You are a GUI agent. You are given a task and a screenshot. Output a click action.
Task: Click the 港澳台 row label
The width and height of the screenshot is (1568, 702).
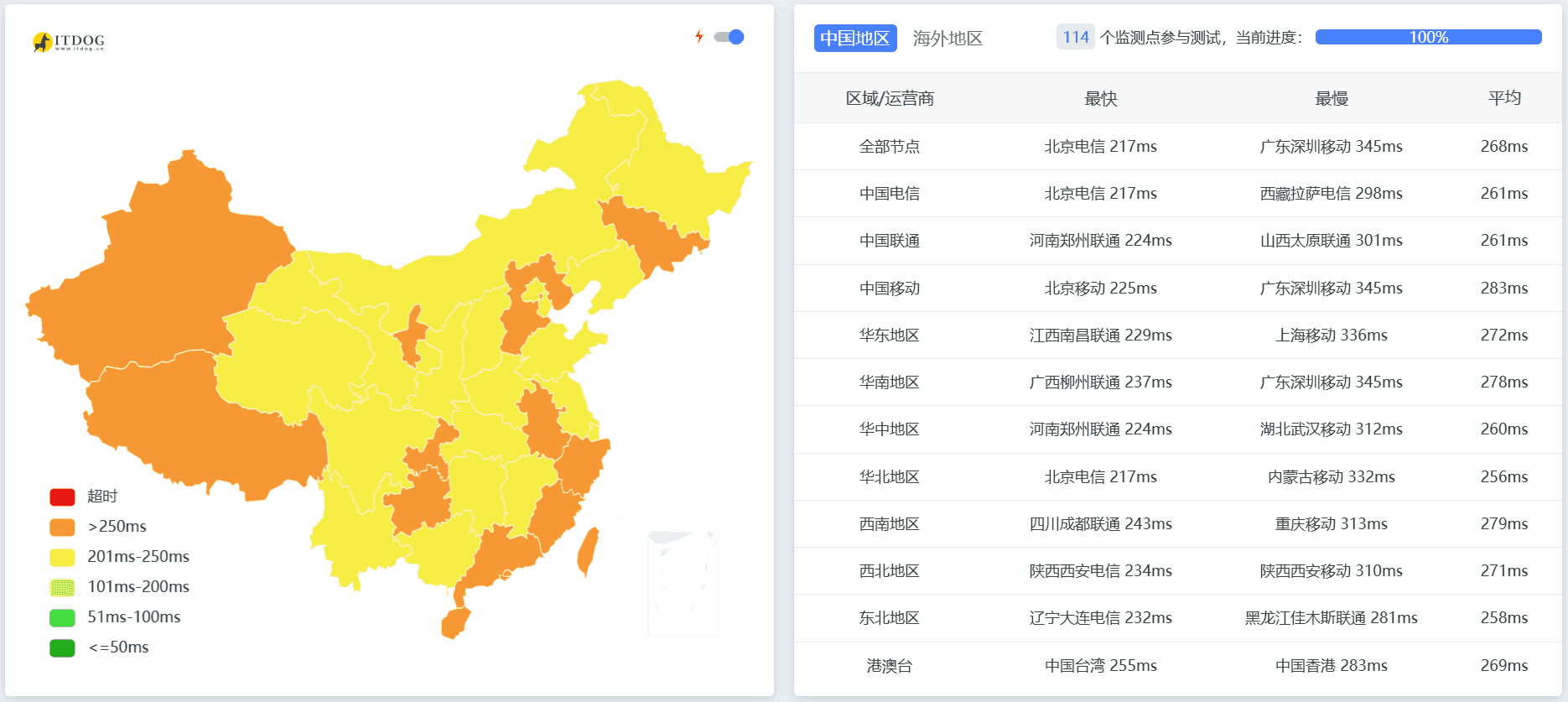coord(890,665)
